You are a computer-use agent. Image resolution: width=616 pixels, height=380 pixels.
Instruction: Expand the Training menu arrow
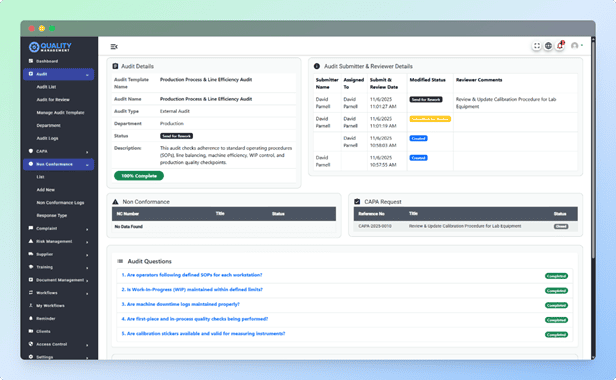tap(87, 268)
